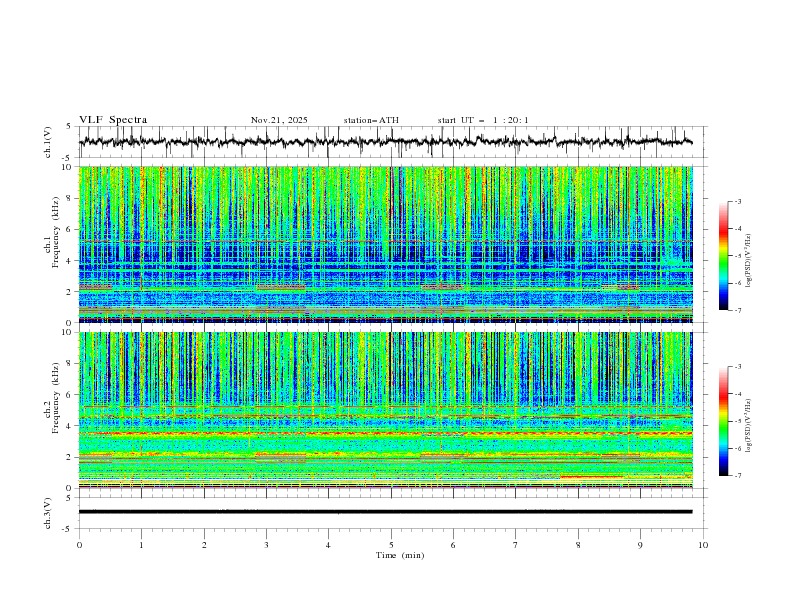Click inside the ch.2 spectrogram panel

pyautogui.click(x=390, y=410)
